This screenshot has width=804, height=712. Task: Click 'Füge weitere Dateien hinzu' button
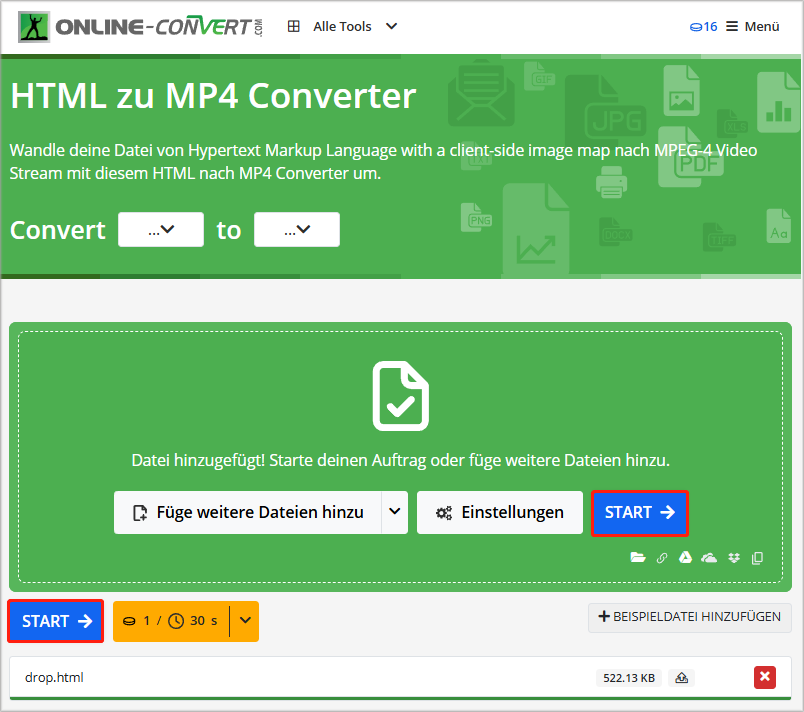click(x=248, y=513)
